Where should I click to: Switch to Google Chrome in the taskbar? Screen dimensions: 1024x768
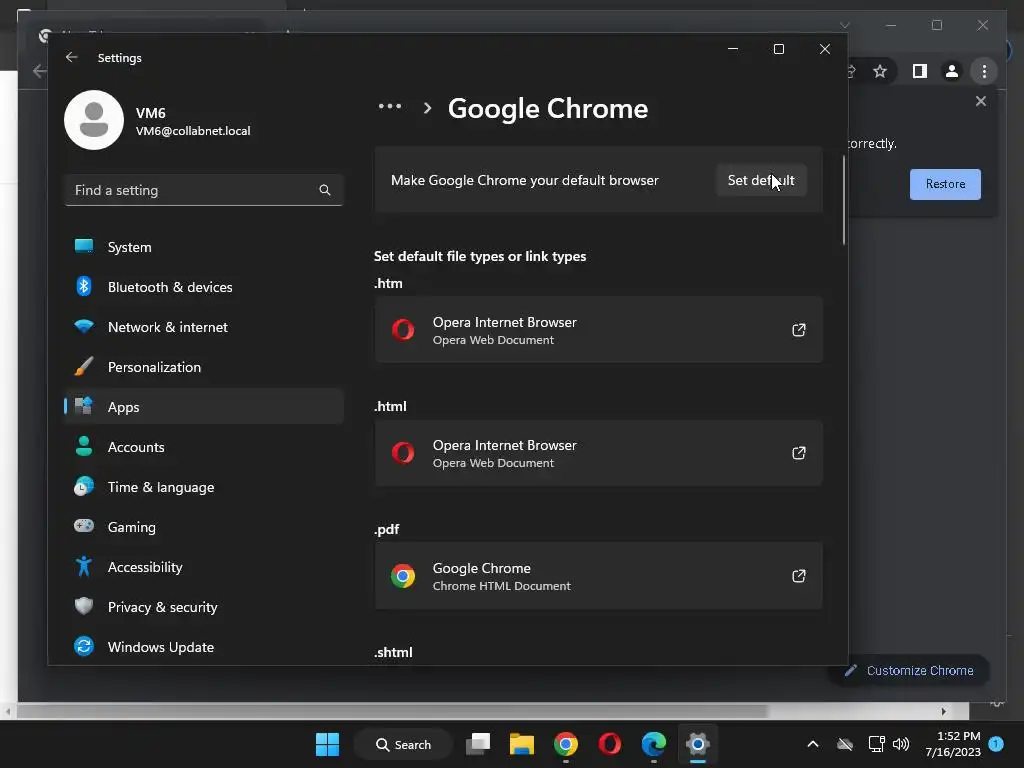[566, 744]
